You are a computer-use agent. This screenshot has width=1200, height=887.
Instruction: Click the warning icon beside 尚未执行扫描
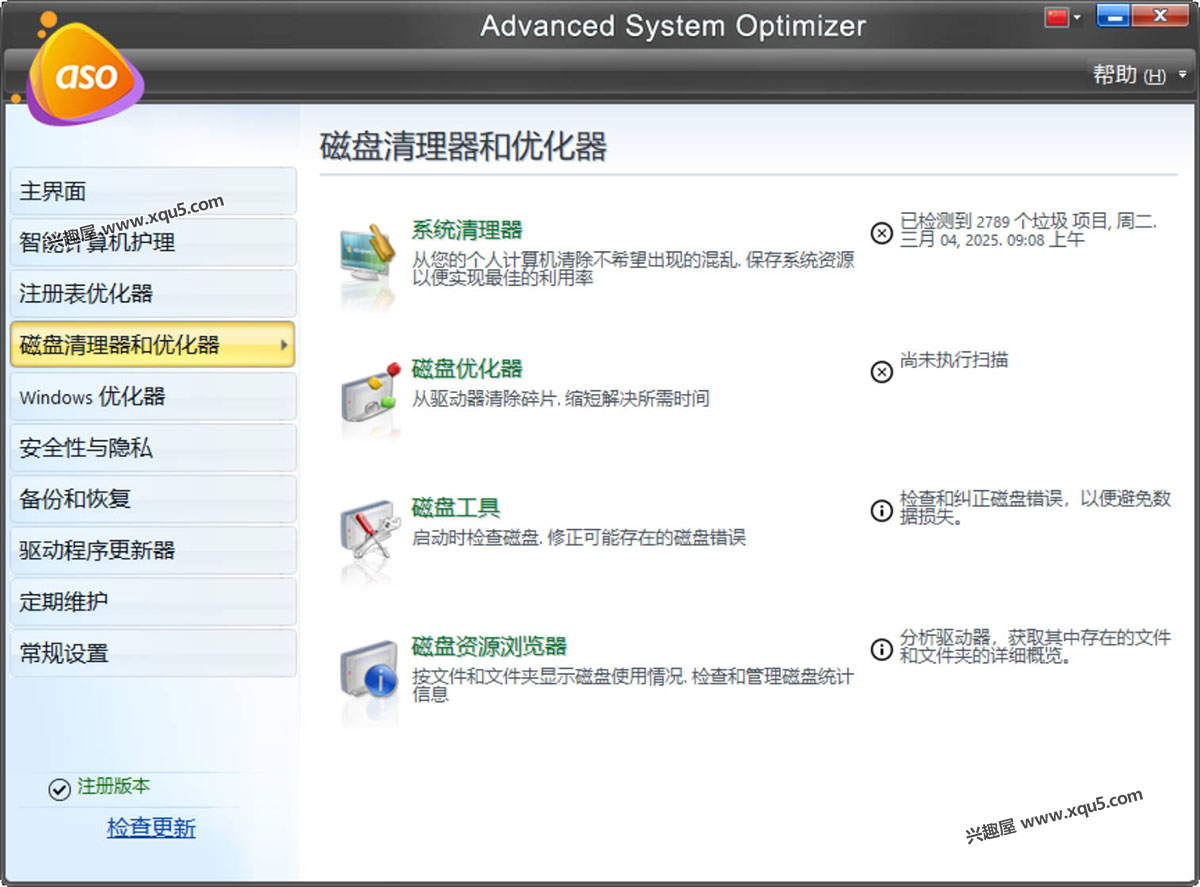coord(881,372)
